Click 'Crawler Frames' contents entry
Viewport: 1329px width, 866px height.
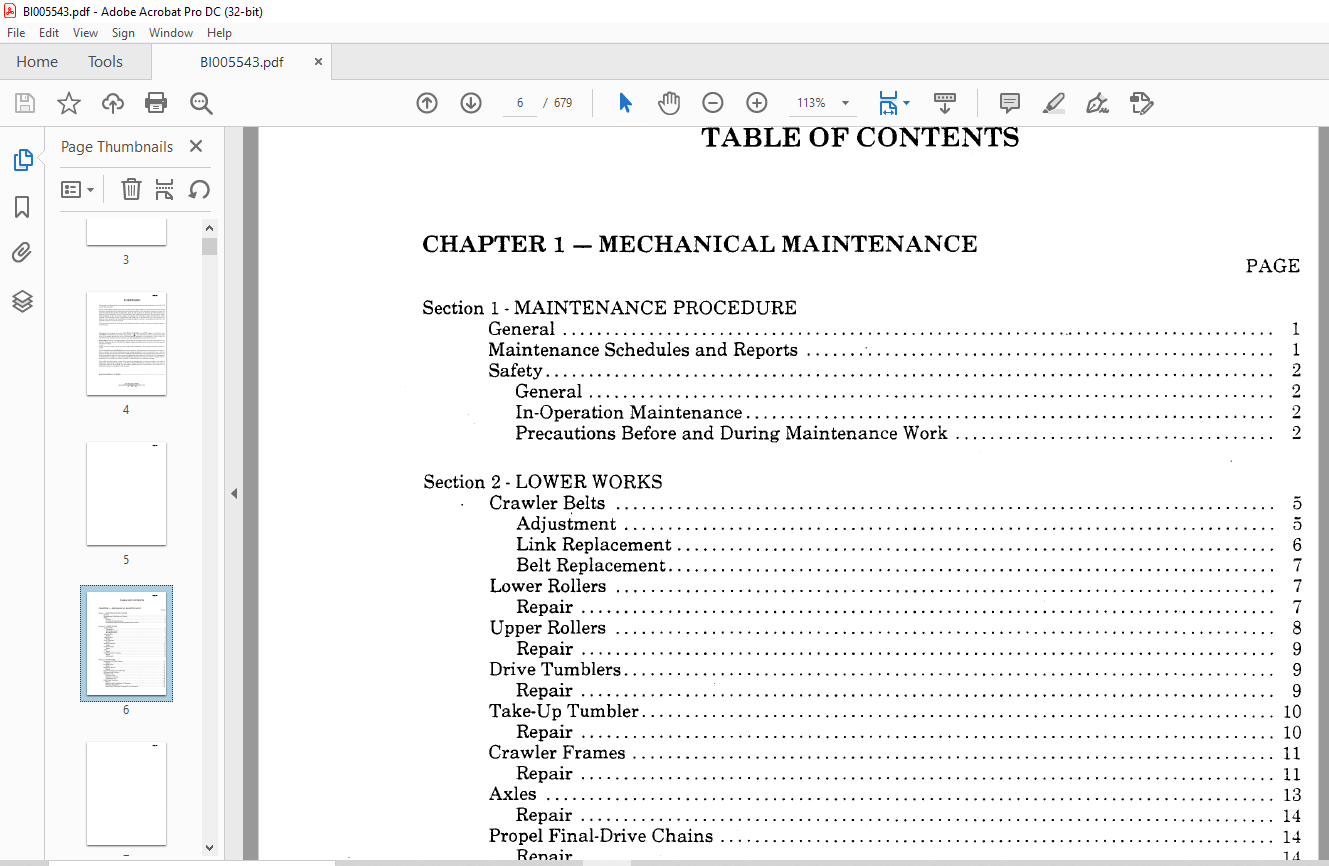click(x=557, y=753)
